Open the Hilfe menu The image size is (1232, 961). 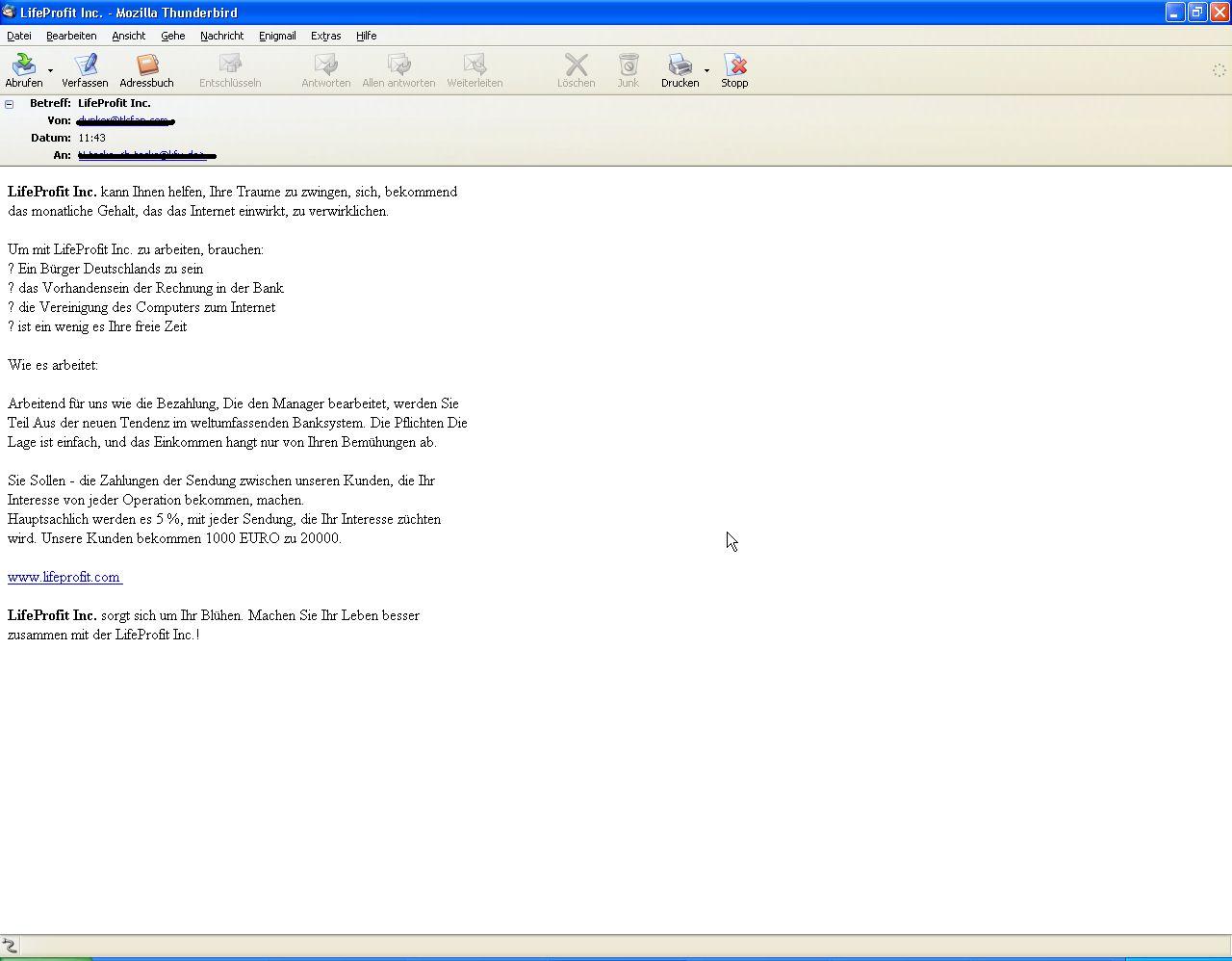coord(366,36)
